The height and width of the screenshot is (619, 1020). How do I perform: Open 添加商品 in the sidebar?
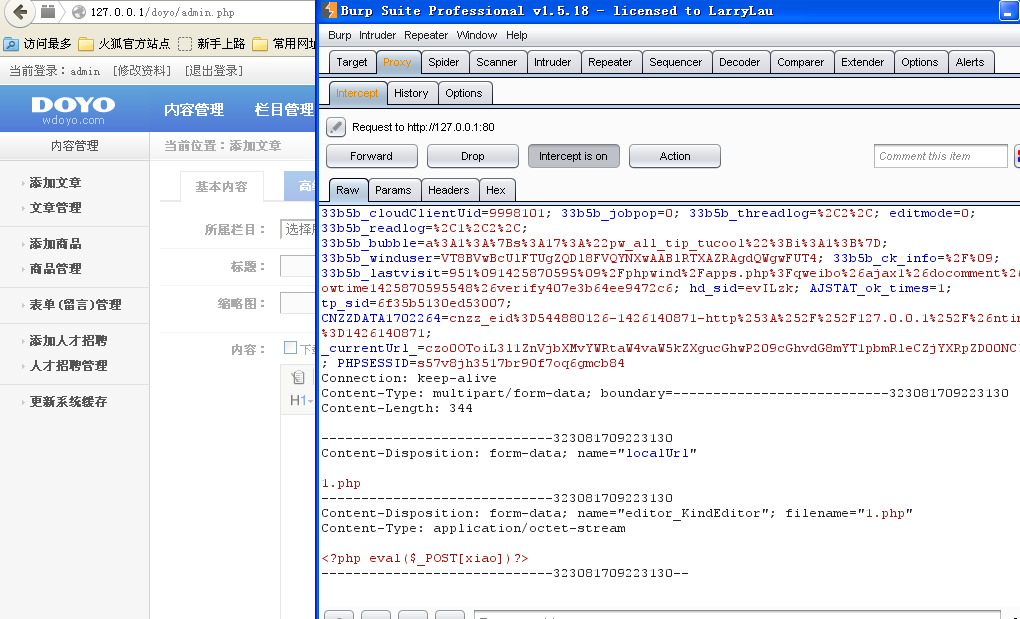tap(55, 244)
